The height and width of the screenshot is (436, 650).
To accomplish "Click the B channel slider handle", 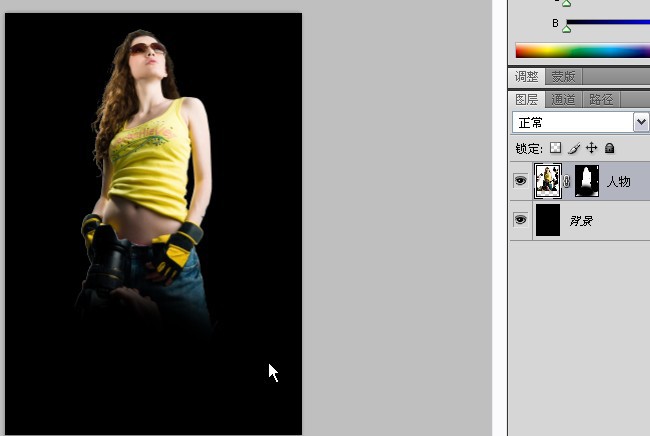I will [567, 29].
